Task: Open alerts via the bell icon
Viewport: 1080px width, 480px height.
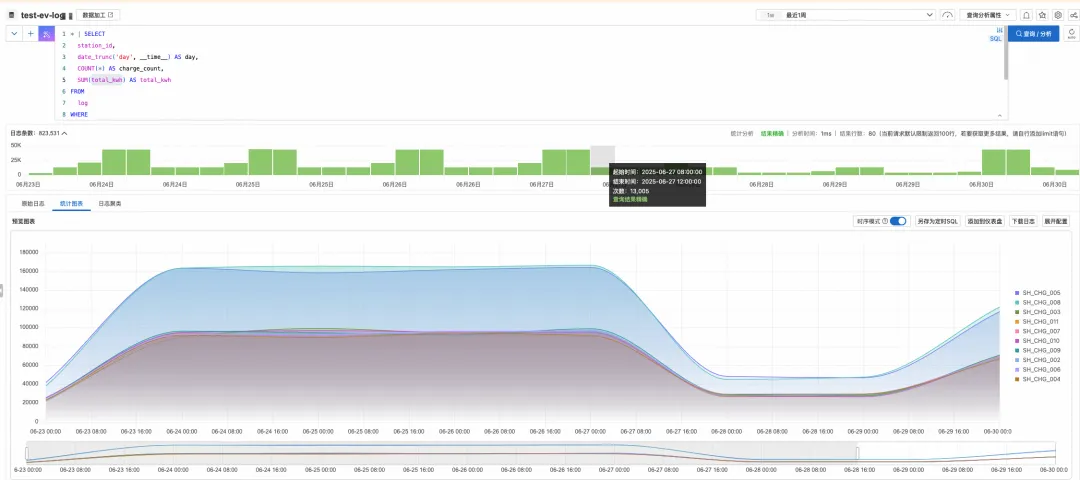Action: 1026,14
